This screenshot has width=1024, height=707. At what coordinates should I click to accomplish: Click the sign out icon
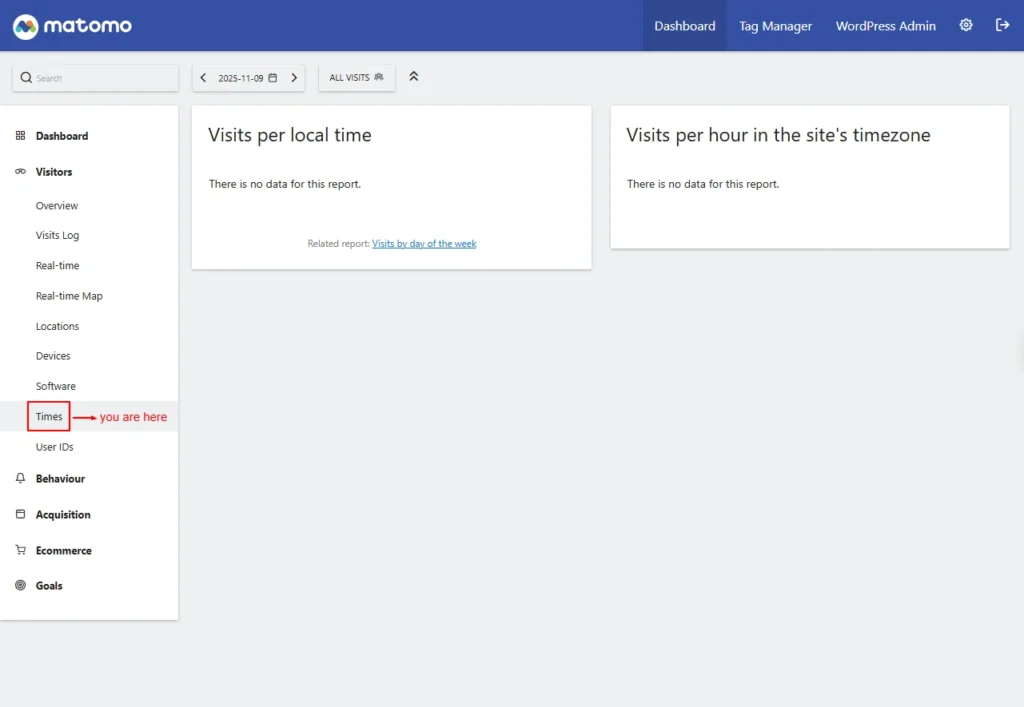pyautogui.click(x=1002, y=26)
